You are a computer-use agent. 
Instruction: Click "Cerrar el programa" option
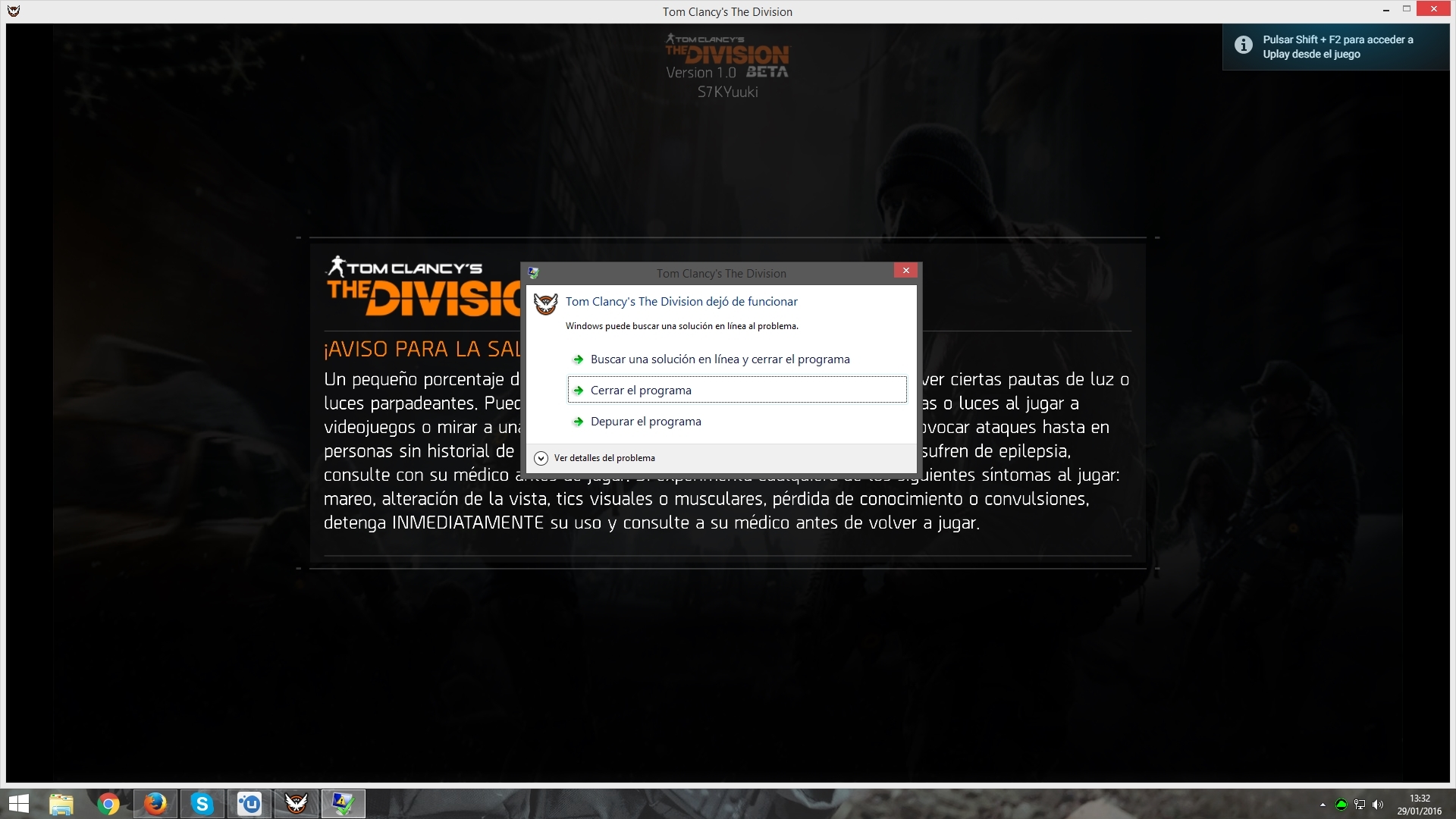point(736,390)
